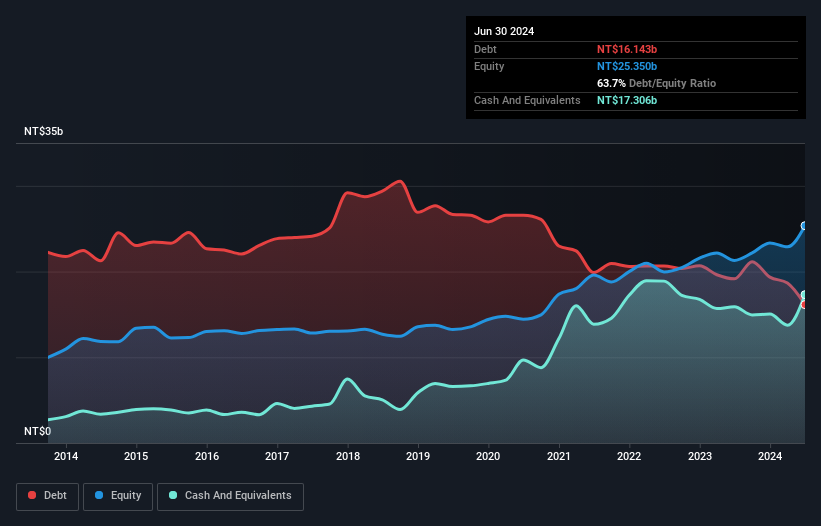Image resolution: width=821 pixels, height=526 pixels.
Task: Click the blue Equity legend dot
Action: [x=99, y=495]
